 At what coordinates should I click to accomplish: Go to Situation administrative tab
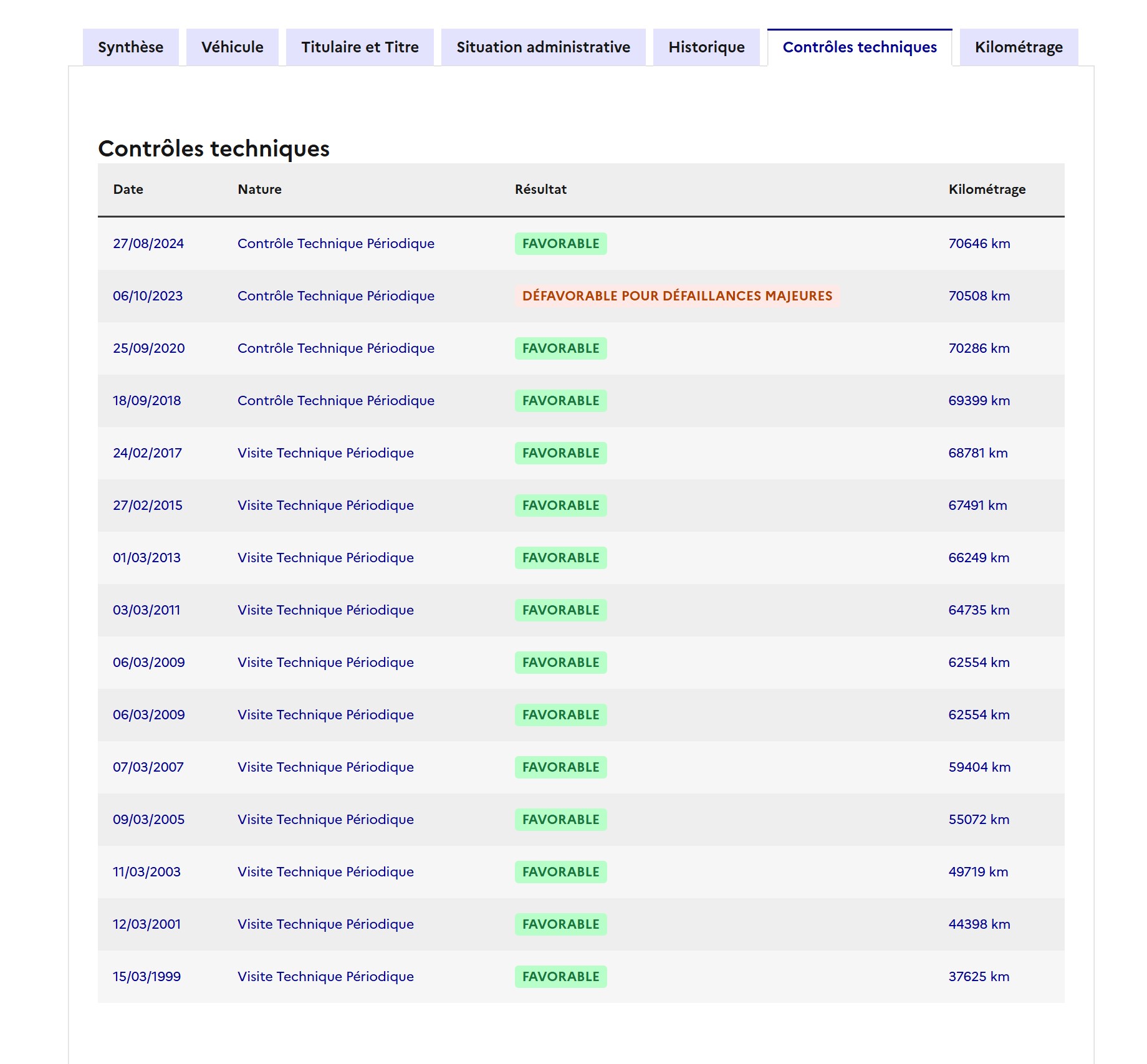543,47
